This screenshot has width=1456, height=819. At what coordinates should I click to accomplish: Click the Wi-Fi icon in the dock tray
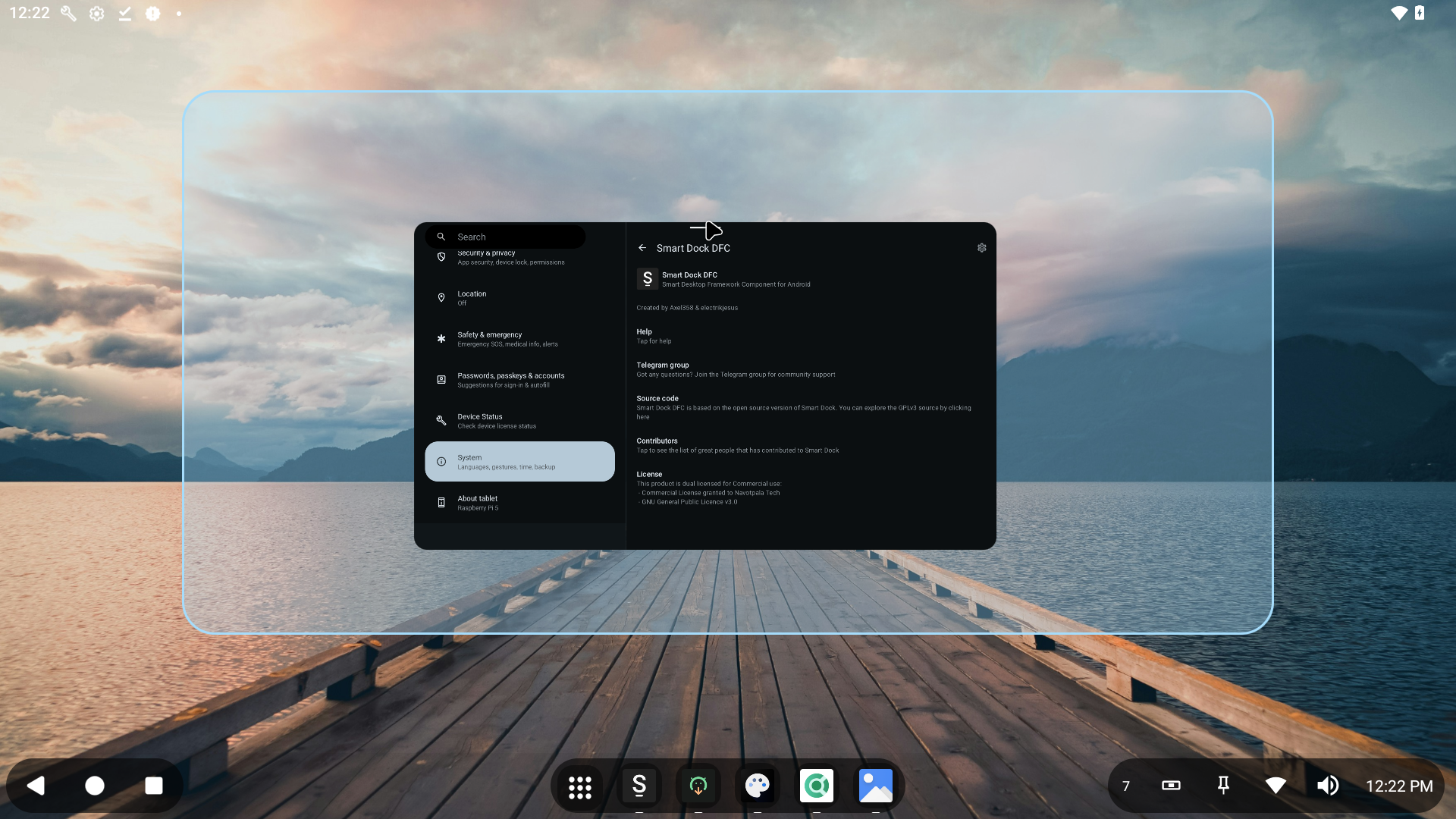pyautogui.click(x=1276, y=786)
